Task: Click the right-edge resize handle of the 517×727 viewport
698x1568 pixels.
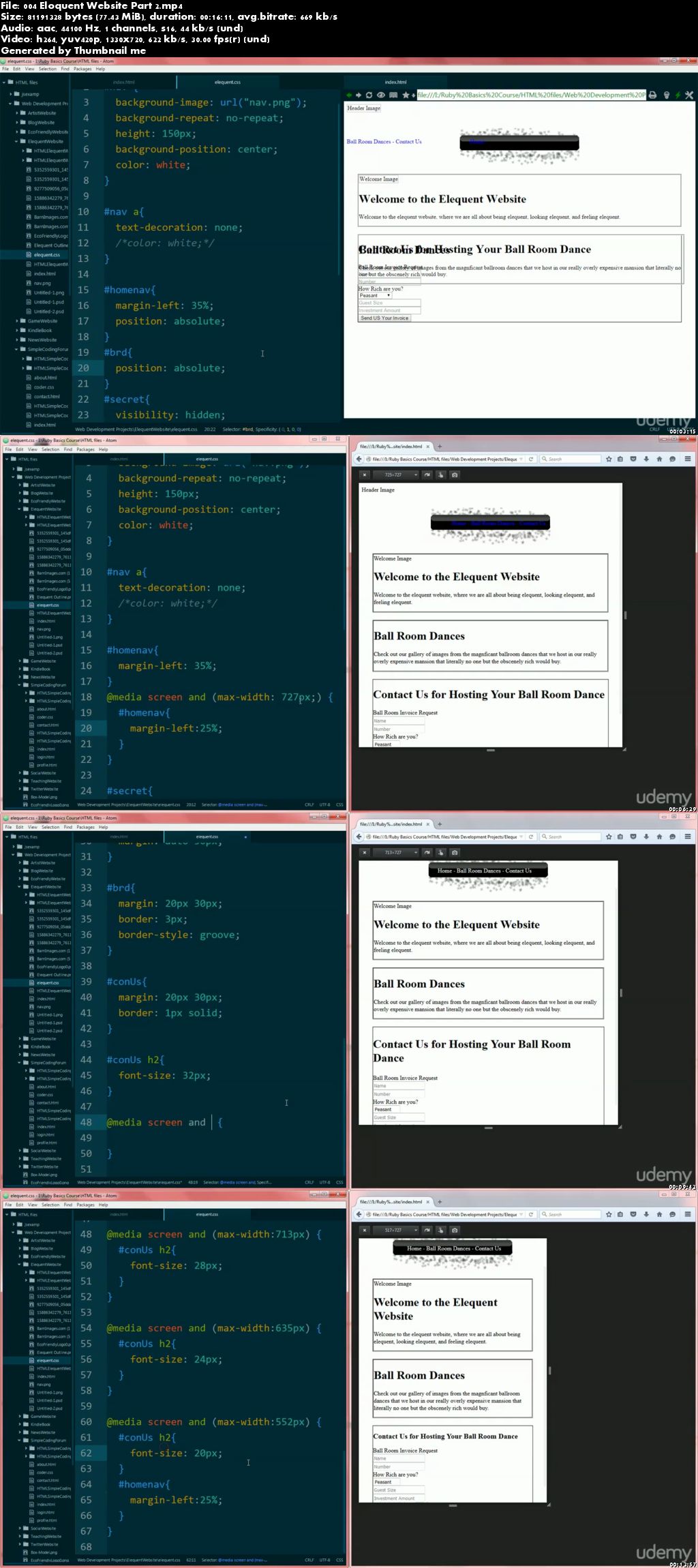Action: tap(549, 1370)
